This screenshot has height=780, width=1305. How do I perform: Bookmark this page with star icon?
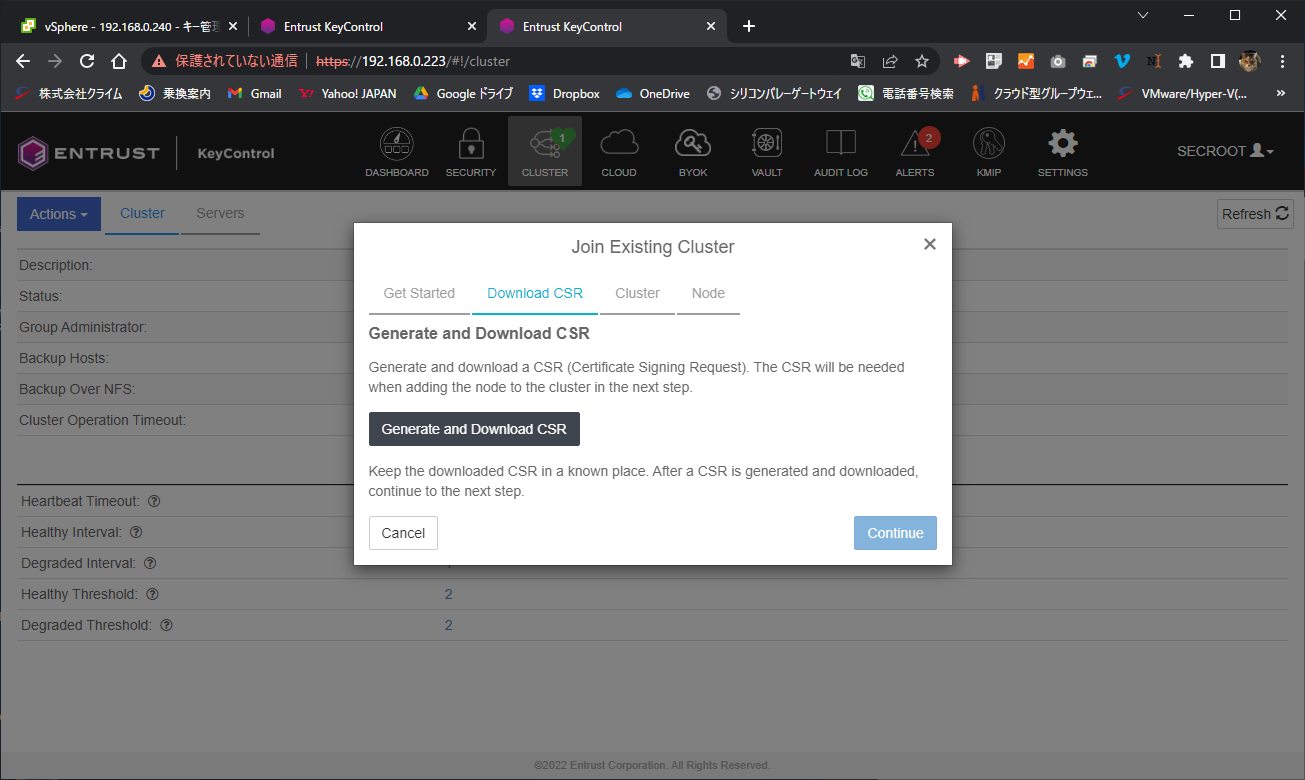pyautogui.click(x=922, y=61)
